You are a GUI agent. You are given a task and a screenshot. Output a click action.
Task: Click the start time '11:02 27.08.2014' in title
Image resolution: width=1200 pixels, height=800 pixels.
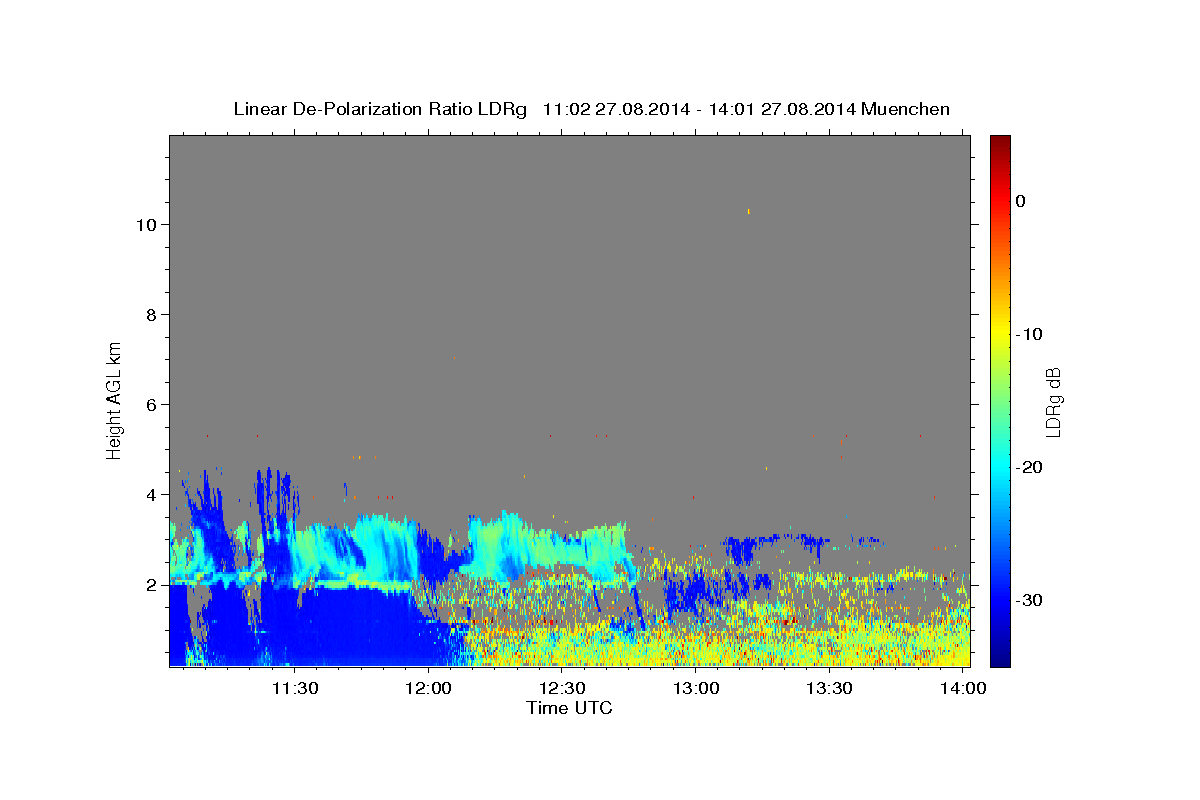tap(615, 109)
